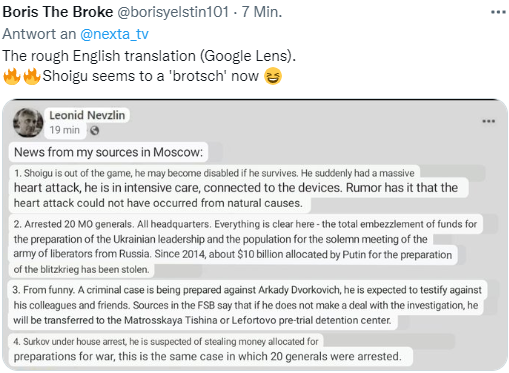Open the post via the 19 min timestamp

click(x=65, y=130)
